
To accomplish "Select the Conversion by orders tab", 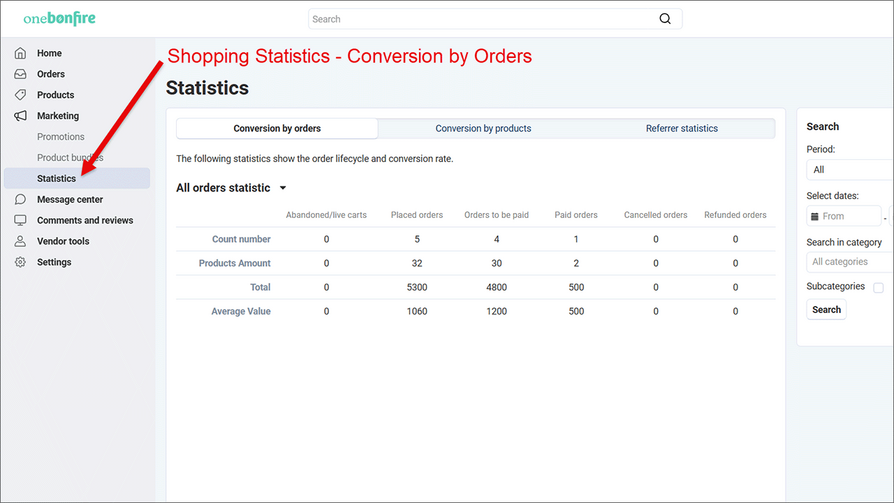I will [277, 128].
